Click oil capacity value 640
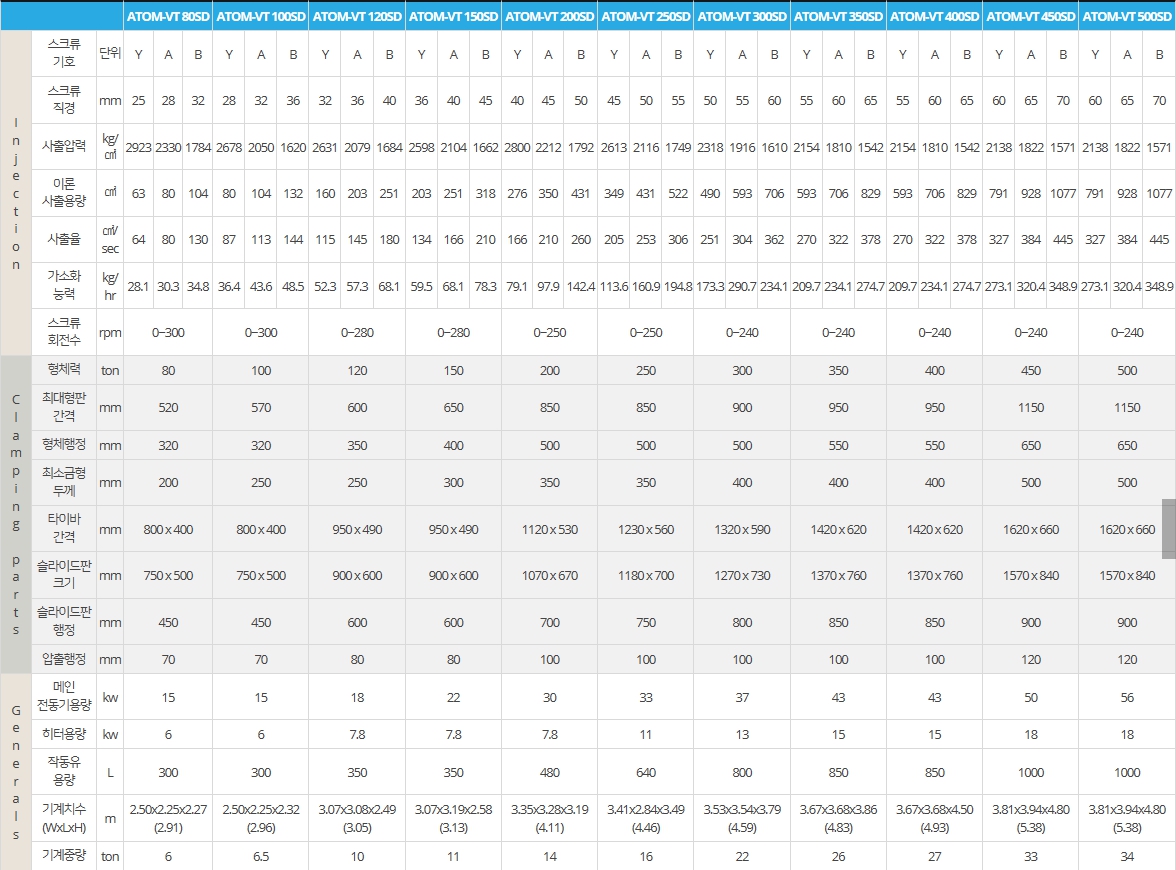This screenshot has height=870, width=1176. pos(646,772)
